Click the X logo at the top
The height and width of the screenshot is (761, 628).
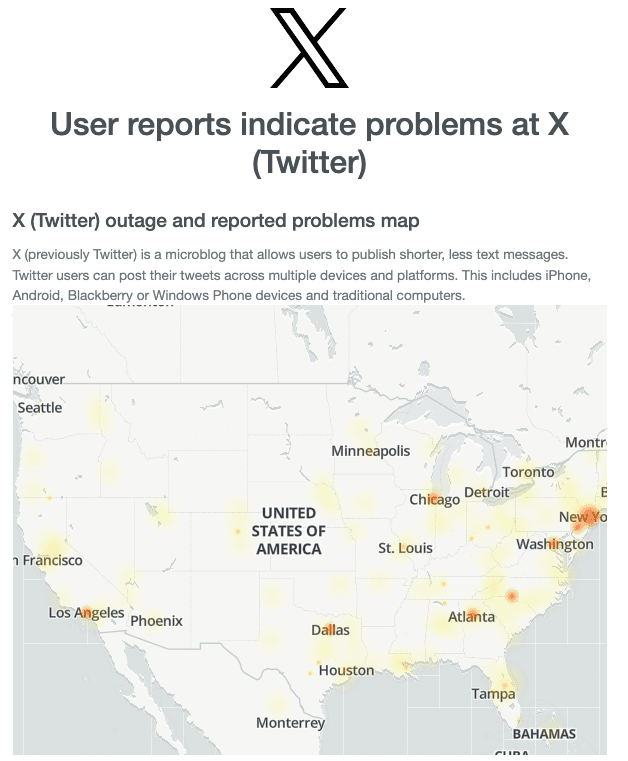[309, 48]
